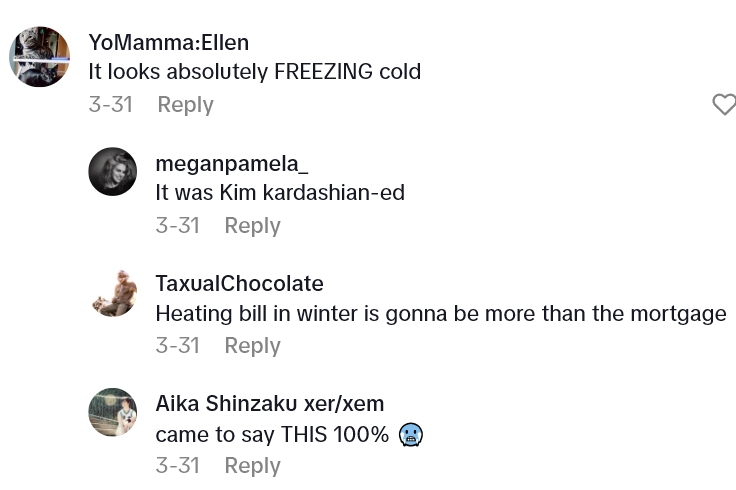Select the "It looks absolutely FREEZING cold" comment

pyautogui.click(x=254, y=72)
